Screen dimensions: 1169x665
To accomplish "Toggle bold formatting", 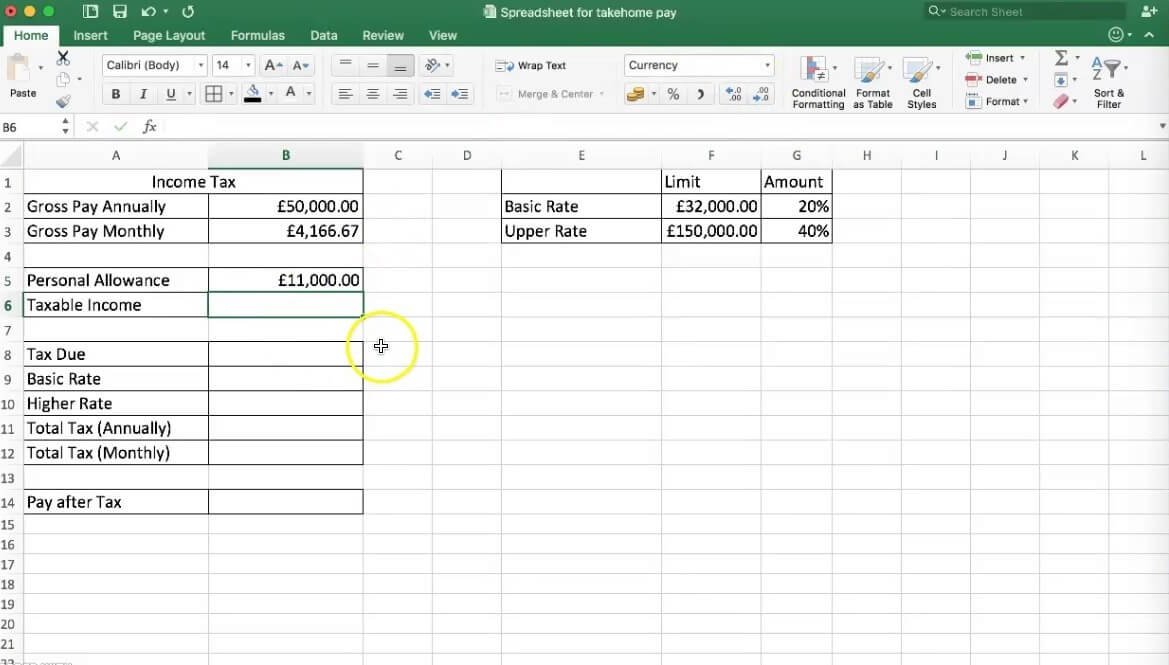I will [x=116, y=94].
